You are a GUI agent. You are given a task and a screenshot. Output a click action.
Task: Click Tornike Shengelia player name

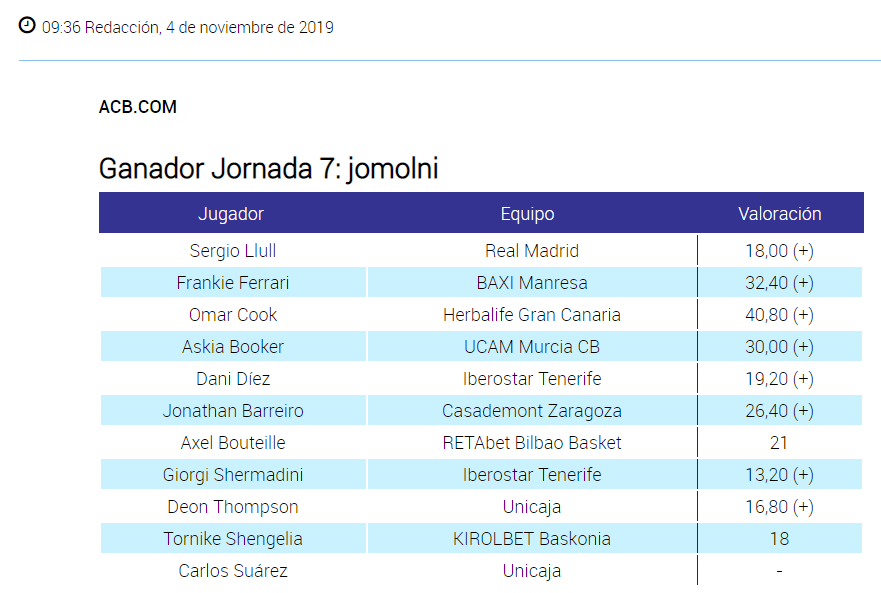232,539
